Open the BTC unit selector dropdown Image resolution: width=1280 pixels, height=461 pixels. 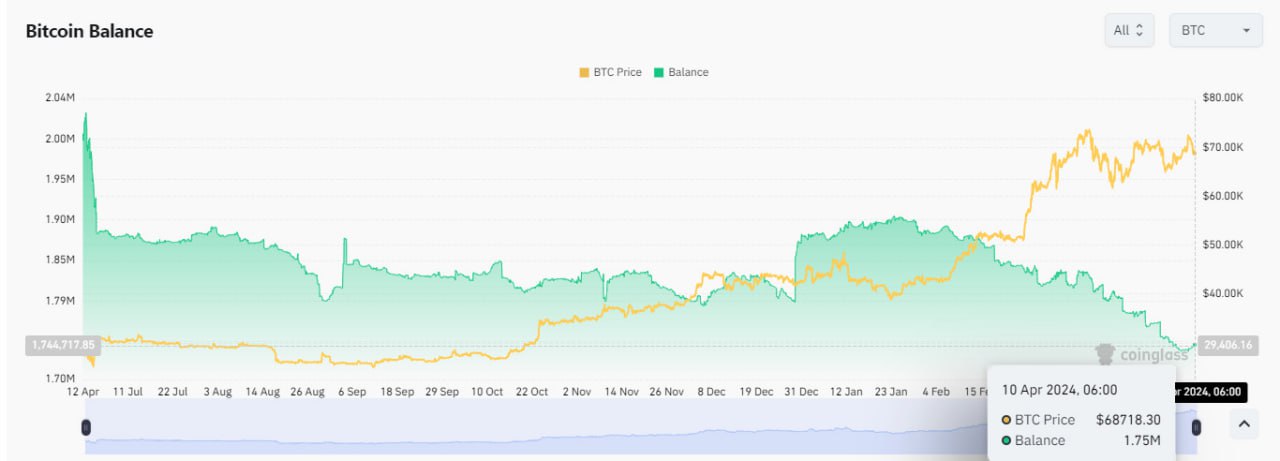[1215, 30]
